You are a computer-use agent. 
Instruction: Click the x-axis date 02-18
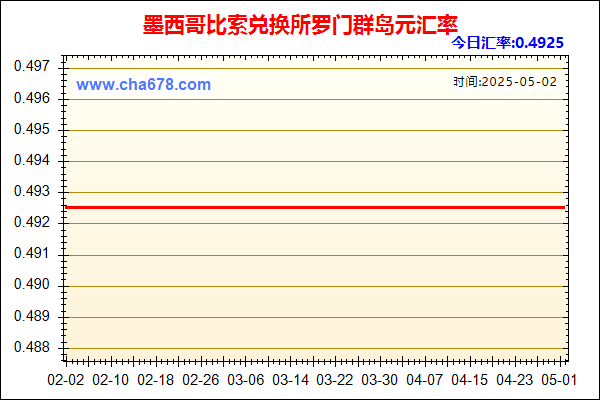click(x=155, y=380)
